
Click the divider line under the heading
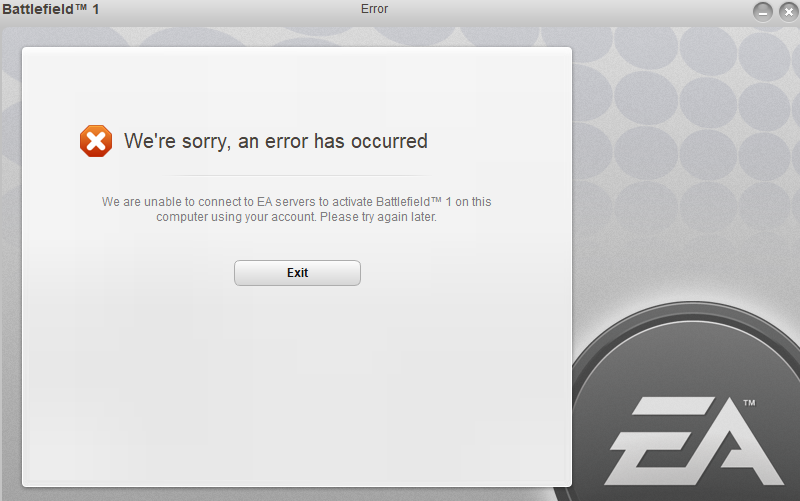(x=297, y=176)
